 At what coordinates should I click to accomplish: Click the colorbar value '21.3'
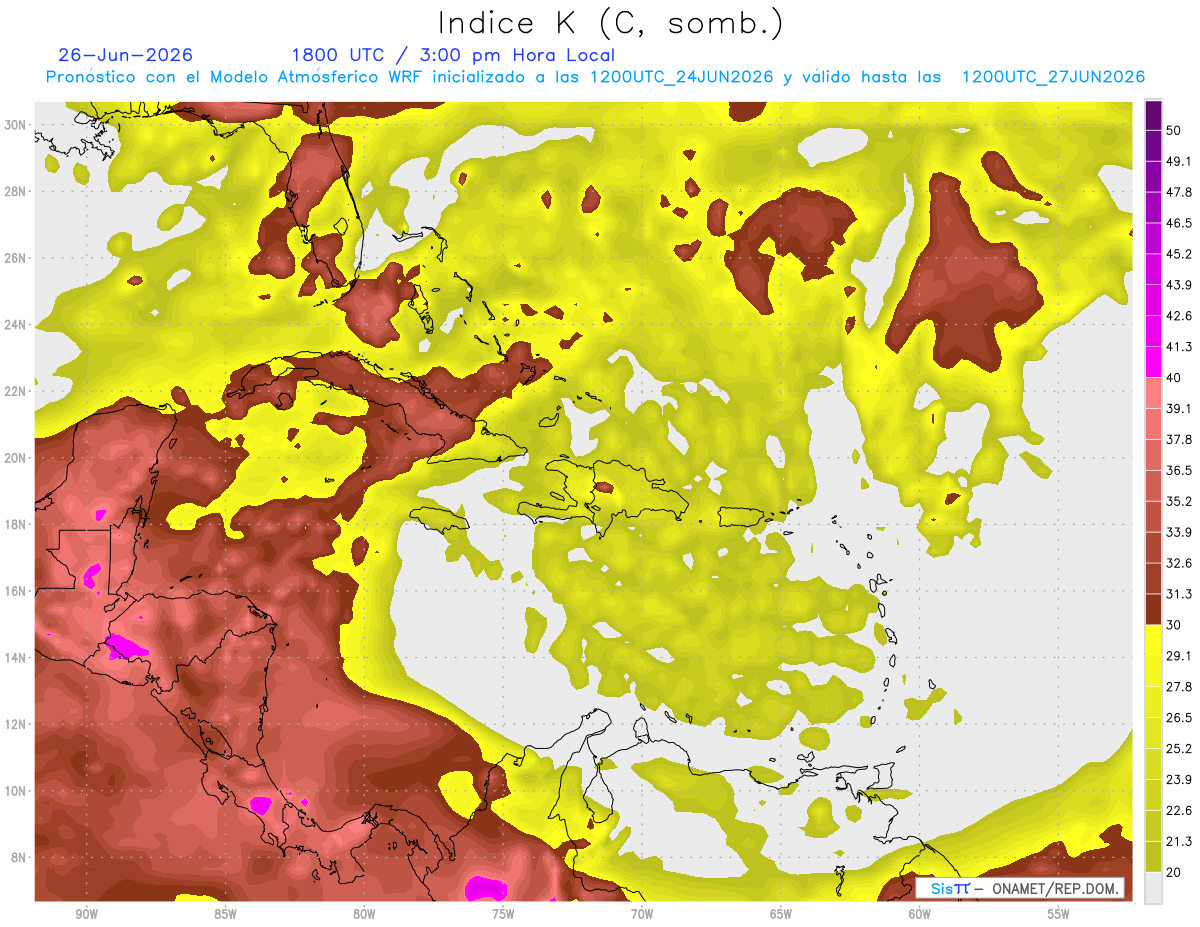point(1179,842)
